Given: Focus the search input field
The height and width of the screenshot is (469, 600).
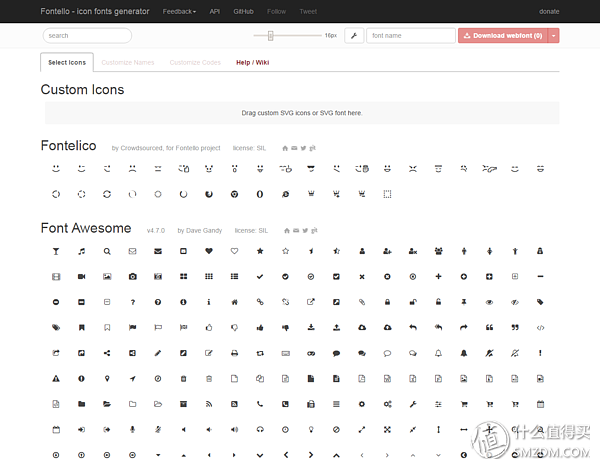Looking at the screenshot, I should click(x=87, y=36).
